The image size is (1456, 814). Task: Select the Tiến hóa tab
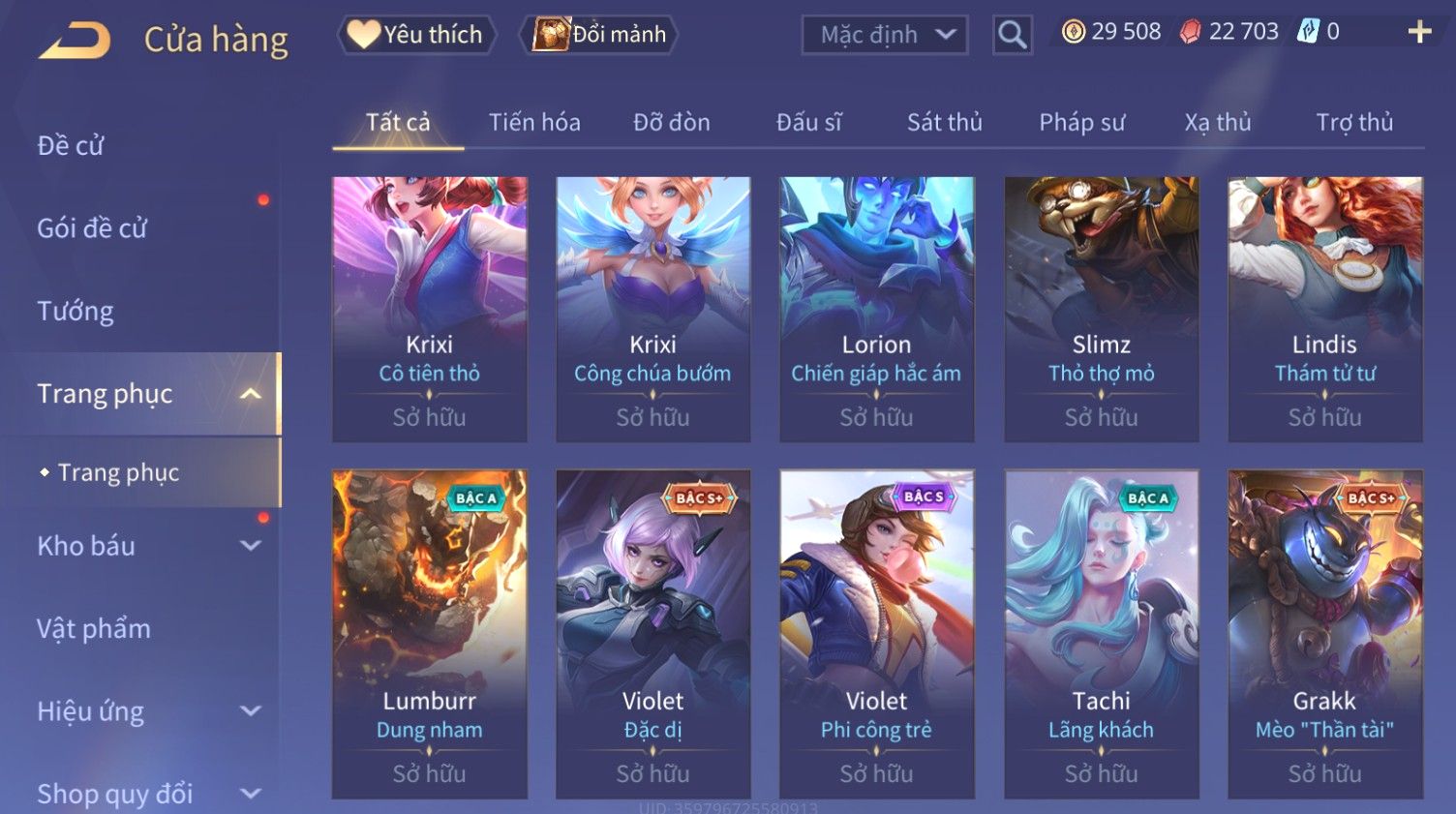tap(534, 123)
